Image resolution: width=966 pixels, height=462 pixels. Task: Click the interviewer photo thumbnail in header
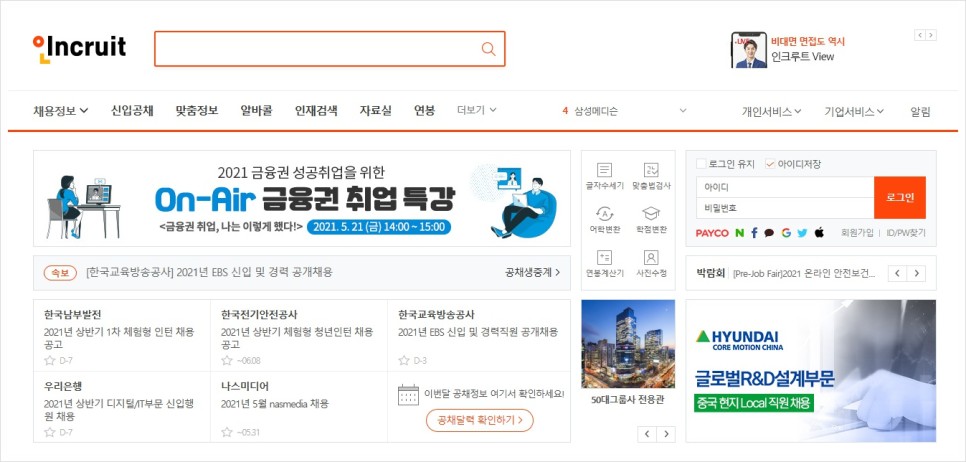[749, 50]
